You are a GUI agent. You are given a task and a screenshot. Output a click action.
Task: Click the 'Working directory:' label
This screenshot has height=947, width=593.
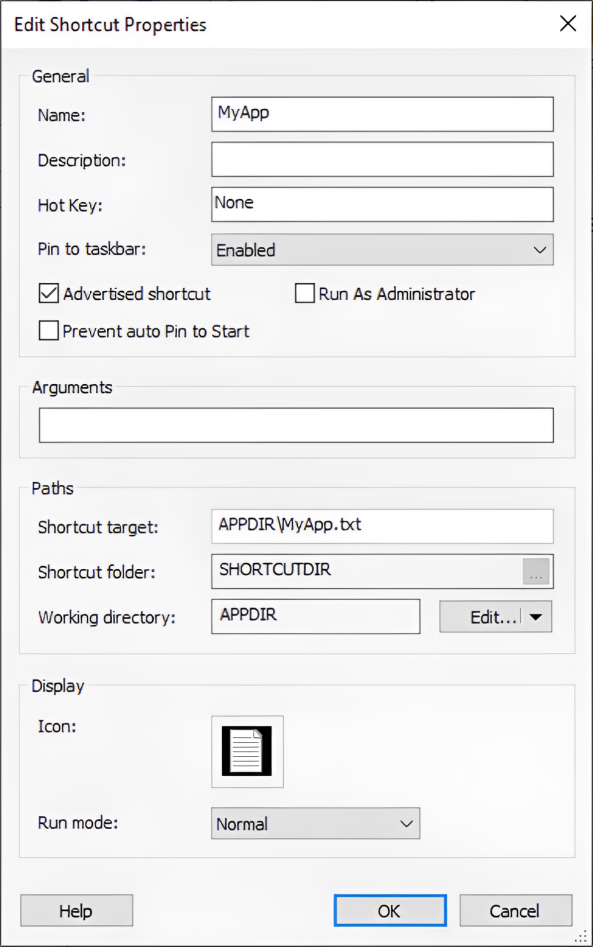(x=106, y=617)
